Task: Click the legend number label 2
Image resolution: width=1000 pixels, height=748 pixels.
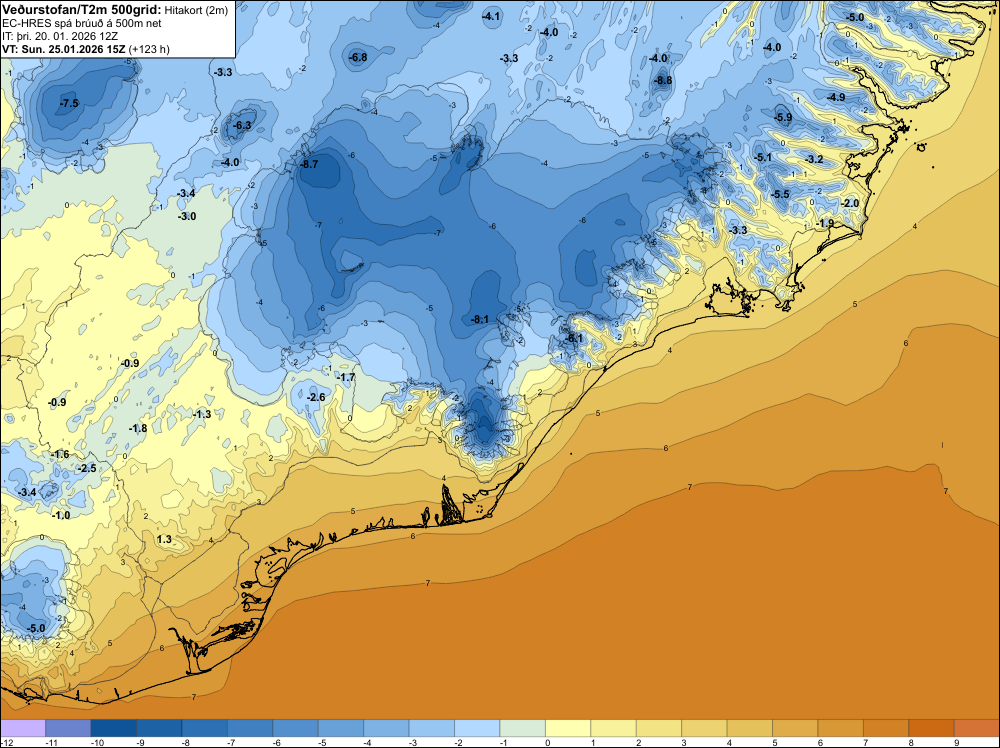Action: click(x=638, y=742)
